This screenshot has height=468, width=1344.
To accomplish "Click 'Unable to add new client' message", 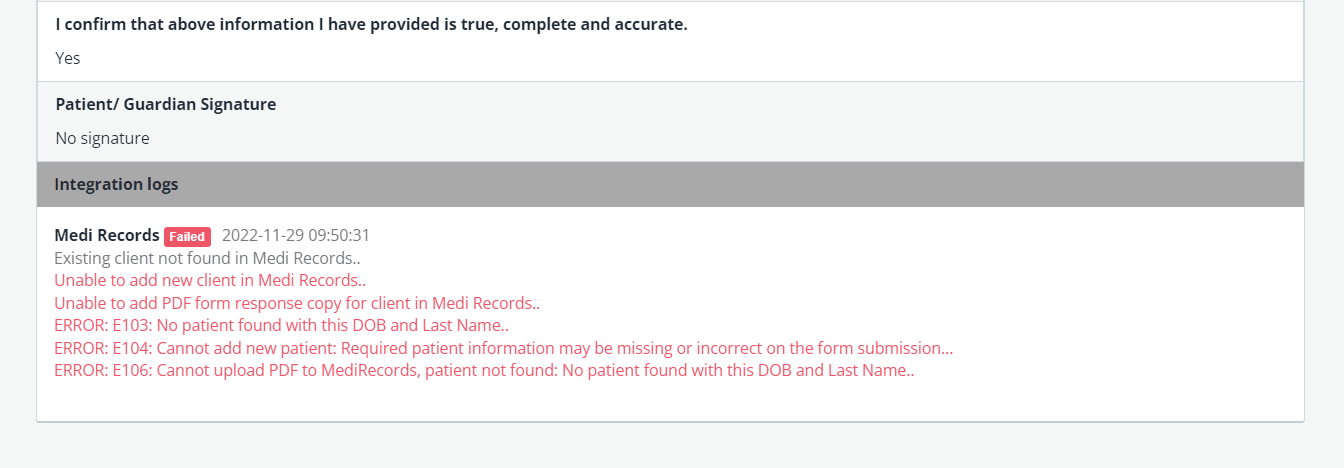I will pos(210,280).
